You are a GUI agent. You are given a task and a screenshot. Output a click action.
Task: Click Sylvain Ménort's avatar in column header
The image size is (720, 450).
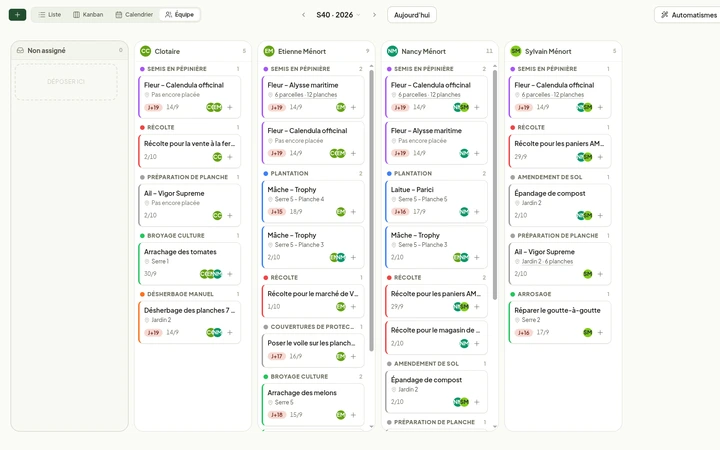coord(516,51)
